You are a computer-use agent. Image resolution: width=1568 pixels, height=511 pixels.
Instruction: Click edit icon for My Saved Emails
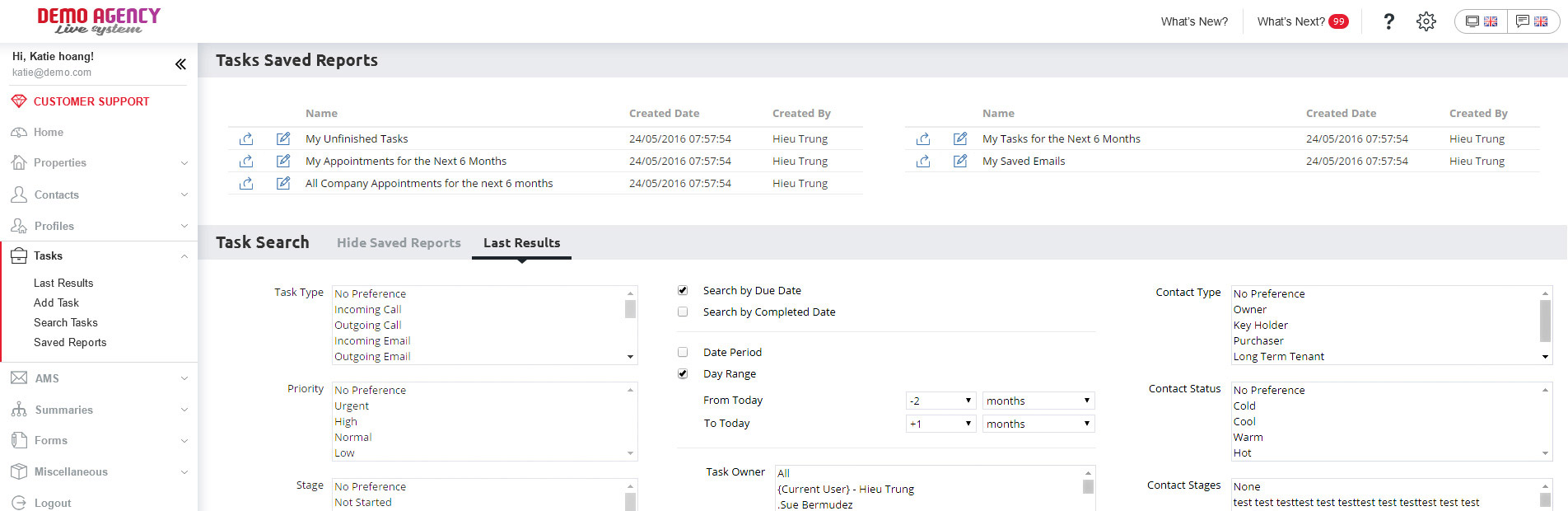(x=960, y=161)
